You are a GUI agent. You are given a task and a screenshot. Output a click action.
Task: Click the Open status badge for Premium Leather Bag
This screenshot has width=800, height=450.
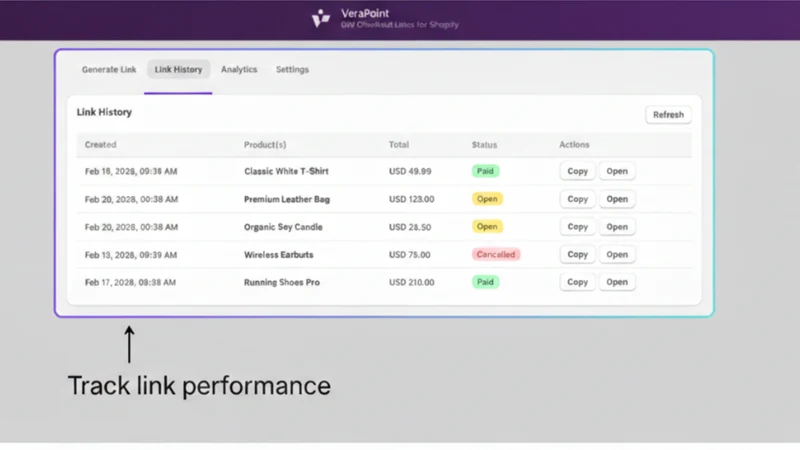coord(487,198)
